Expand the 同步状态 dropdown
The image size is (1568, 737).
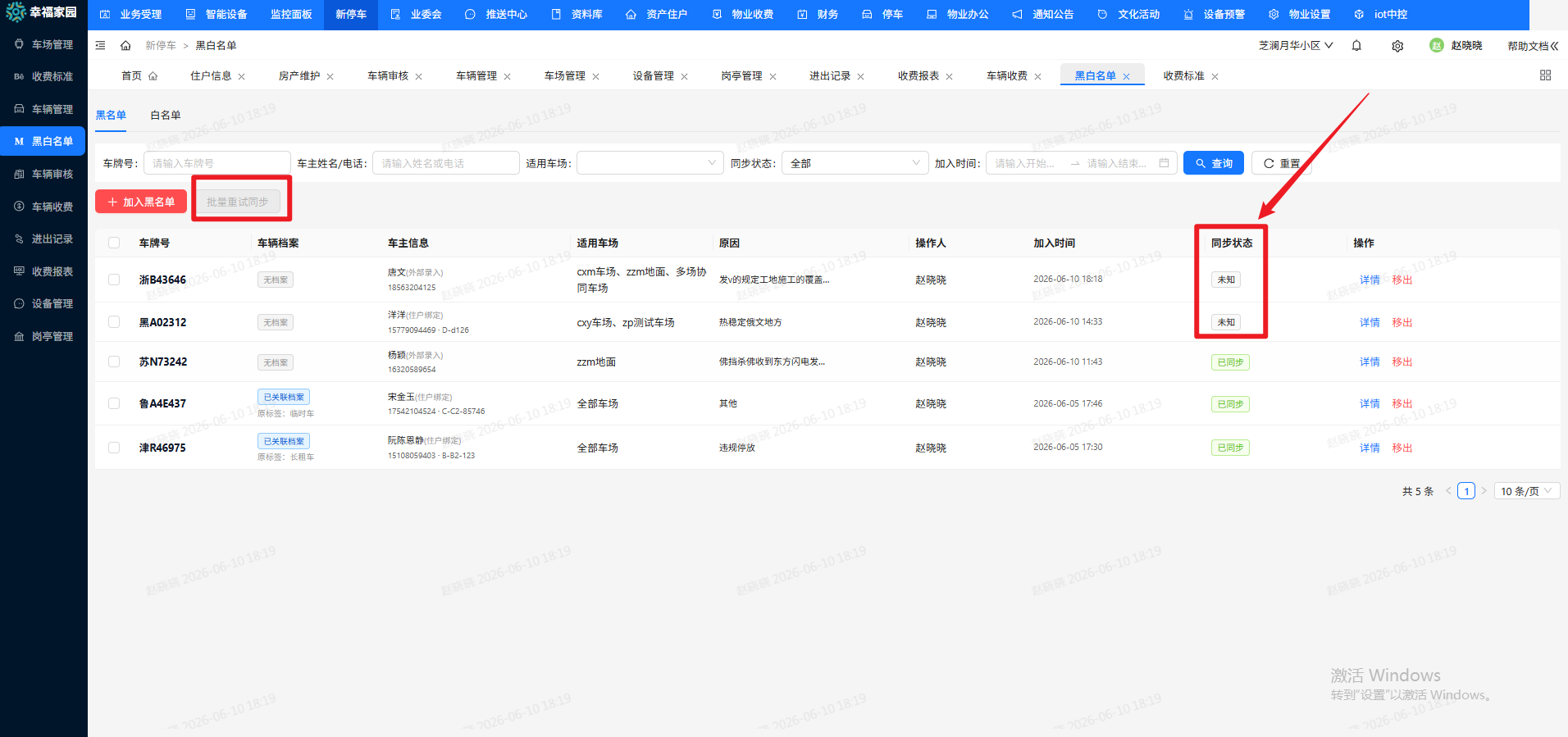(855, 163)
